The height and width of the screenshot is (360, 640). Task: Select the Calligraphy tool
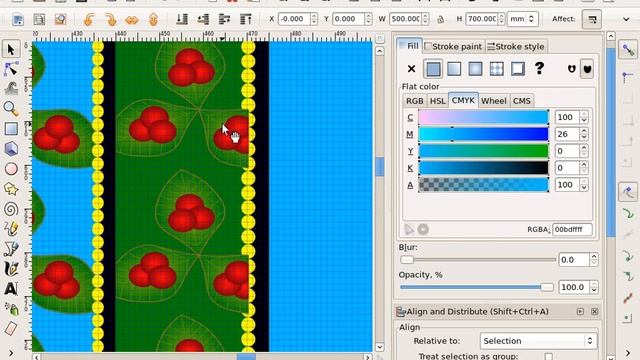(11, 269)
